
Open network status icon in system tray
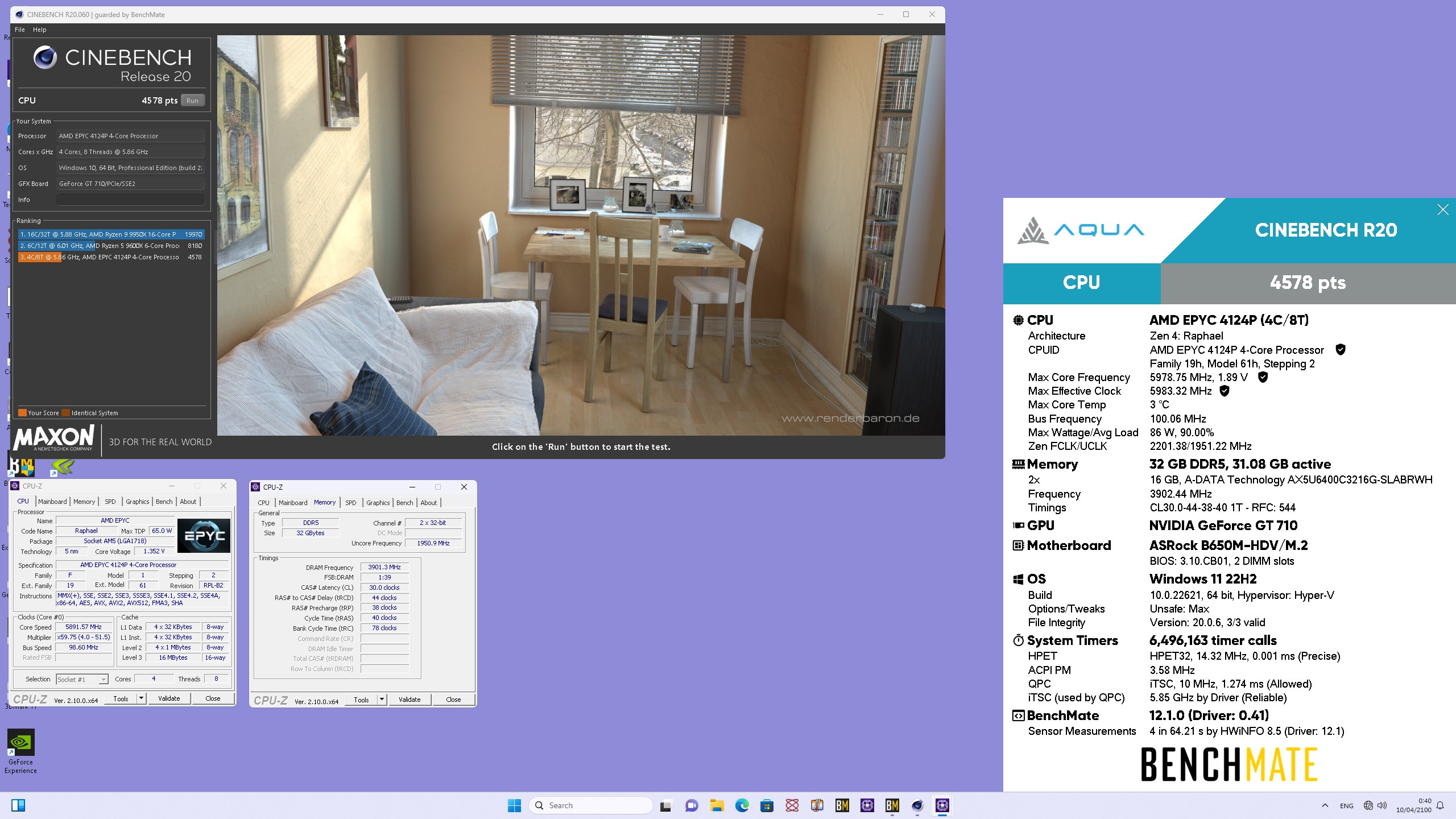click(1368, 805)
